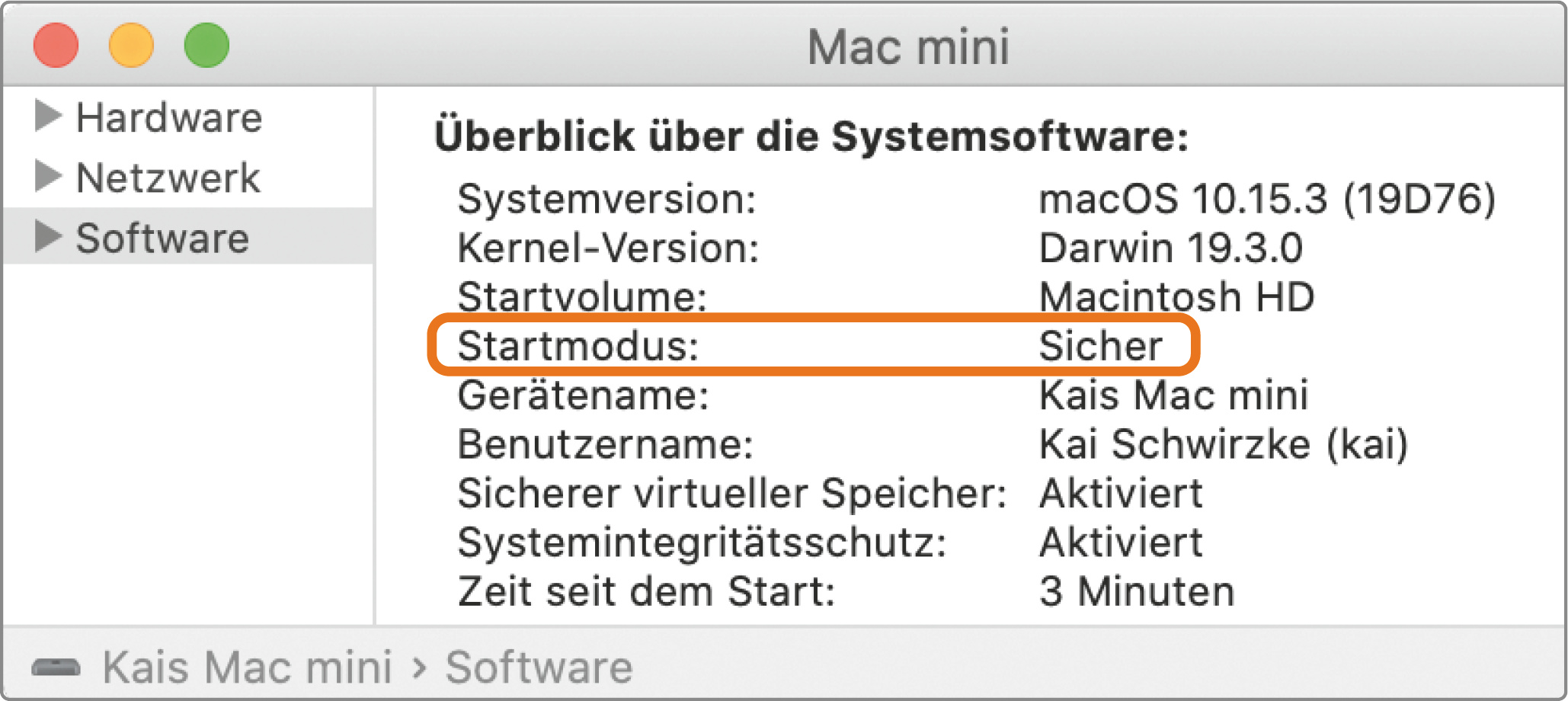Minimize the window with the yellow button
The image size is (1568, 701).
[131, 45]
